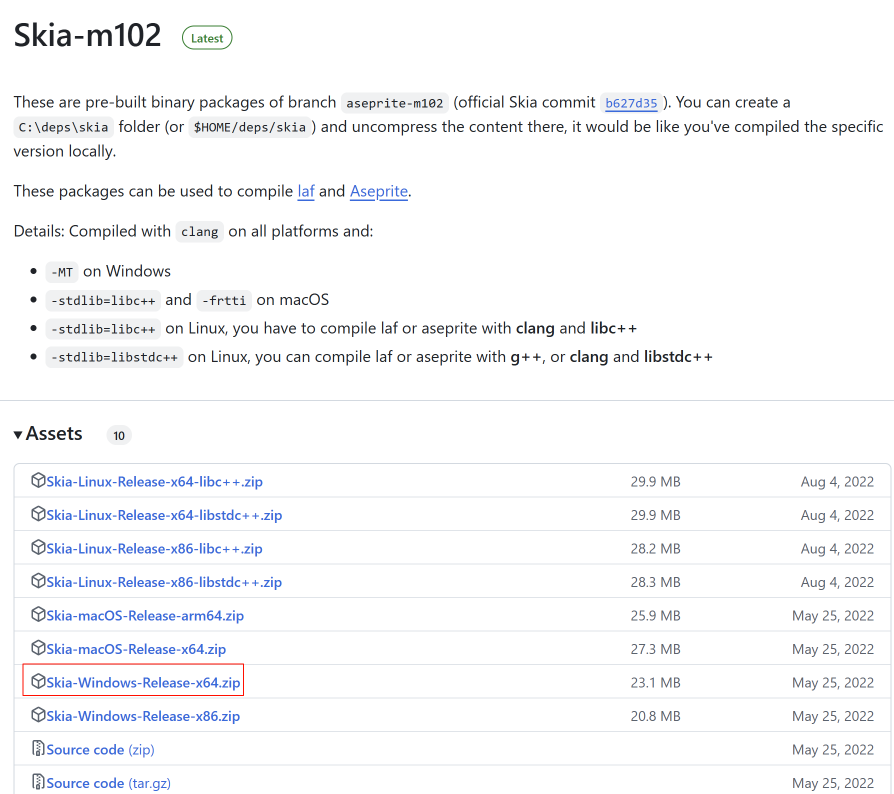The image size is (894, 794).
Task: Click the 28.2 MB size value
Action: click(x=655, y=549)
